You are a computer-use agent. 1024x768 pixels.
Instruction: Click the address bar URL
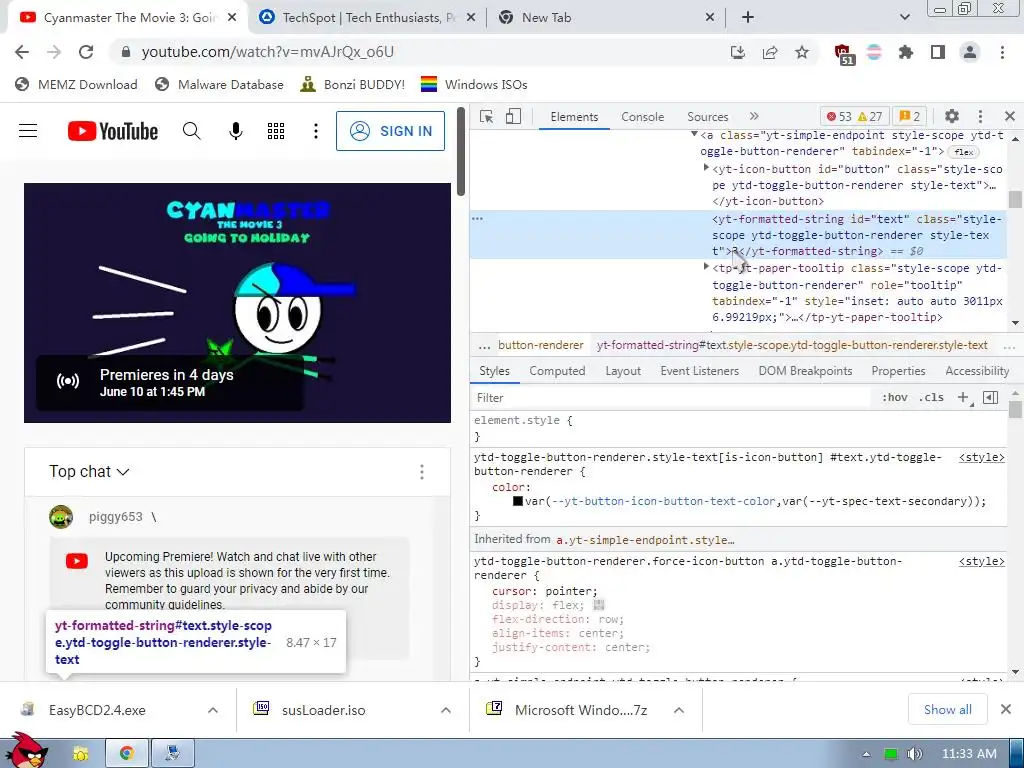(268, 52)
